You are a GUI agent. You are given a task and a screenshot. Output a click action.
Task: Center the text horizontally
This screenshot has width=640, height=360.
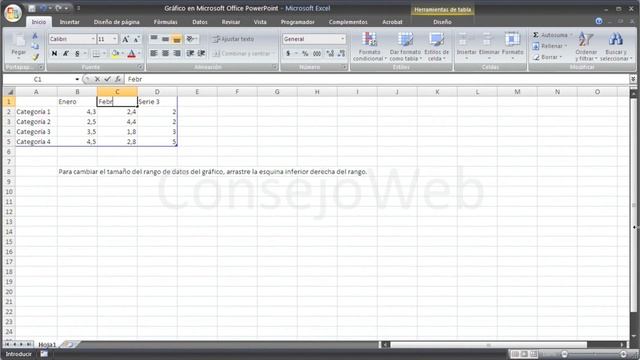(165, 53)
